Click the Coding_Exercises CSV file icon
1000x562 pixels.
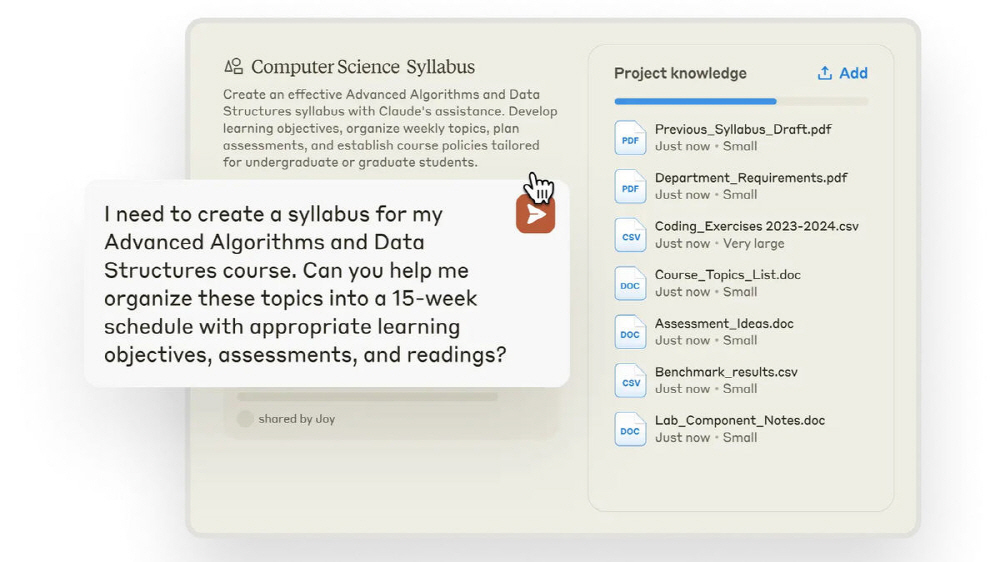[x=630, y=235]
